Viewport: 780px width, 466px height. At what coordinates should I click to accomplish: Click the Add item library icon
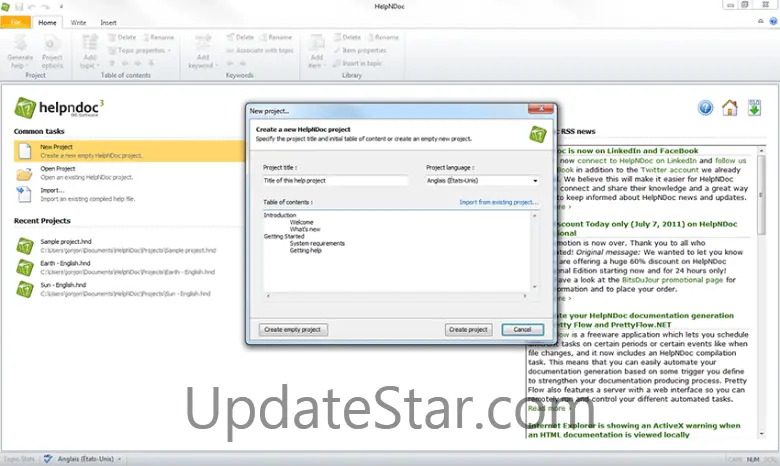coord(317,52)
